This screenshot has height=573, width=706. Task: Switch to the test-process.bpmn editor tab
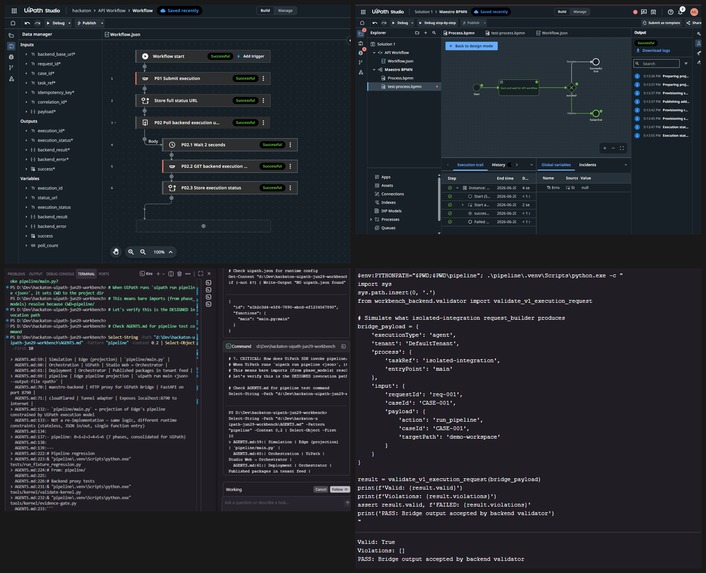pyautogui.click(x=504, y=33)
